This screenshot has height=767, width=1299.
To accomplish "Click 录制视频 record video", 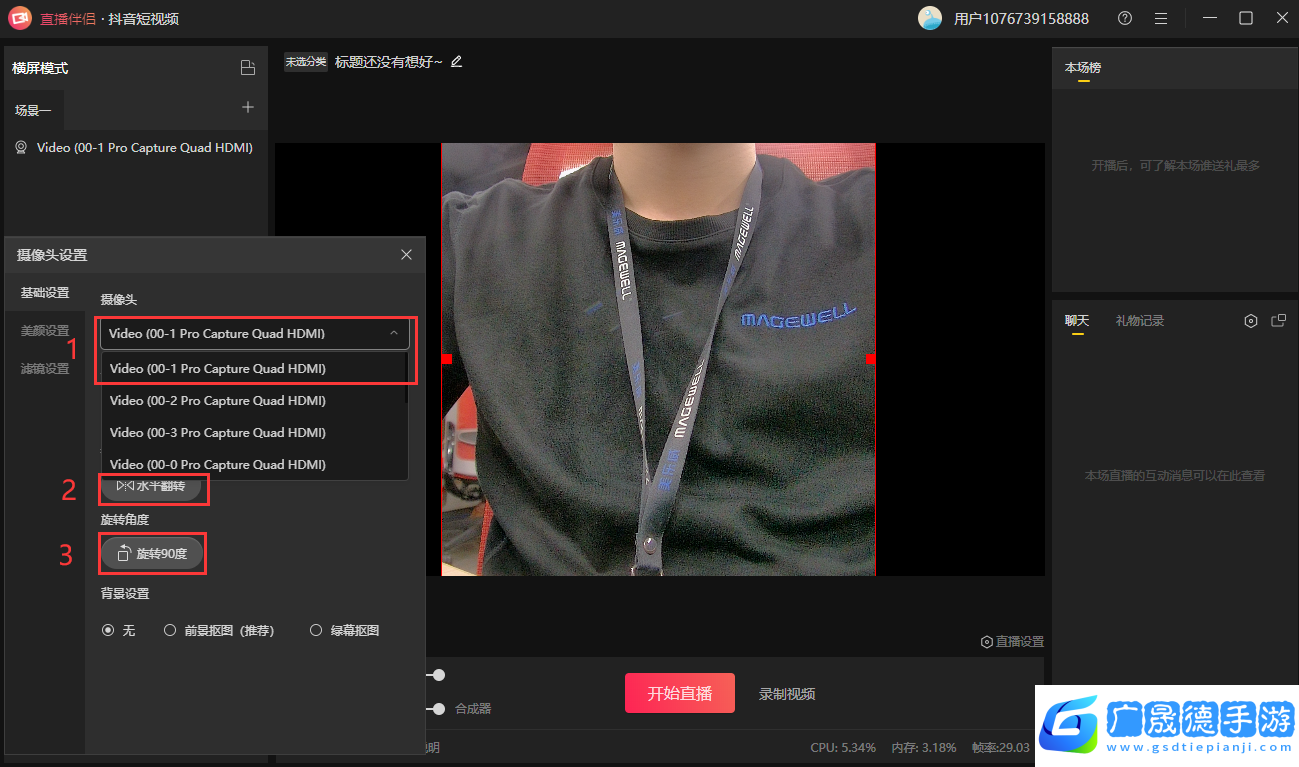I will click(x=787, y=694).
